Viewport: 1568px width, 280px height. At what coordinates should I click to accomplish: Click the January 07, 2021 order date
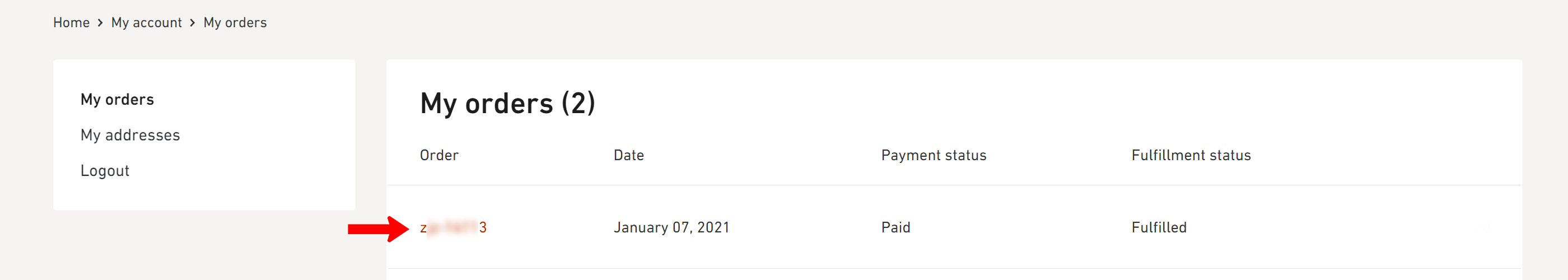(671, 228)
